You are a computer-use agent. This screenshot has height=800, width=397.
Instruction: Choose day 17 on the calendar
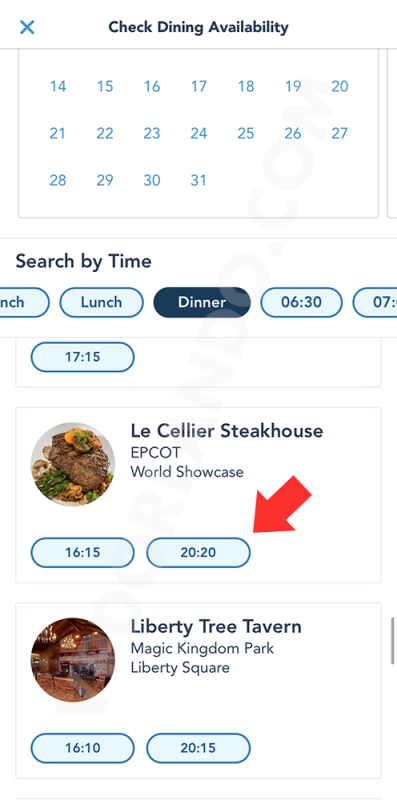coord(198,86)
